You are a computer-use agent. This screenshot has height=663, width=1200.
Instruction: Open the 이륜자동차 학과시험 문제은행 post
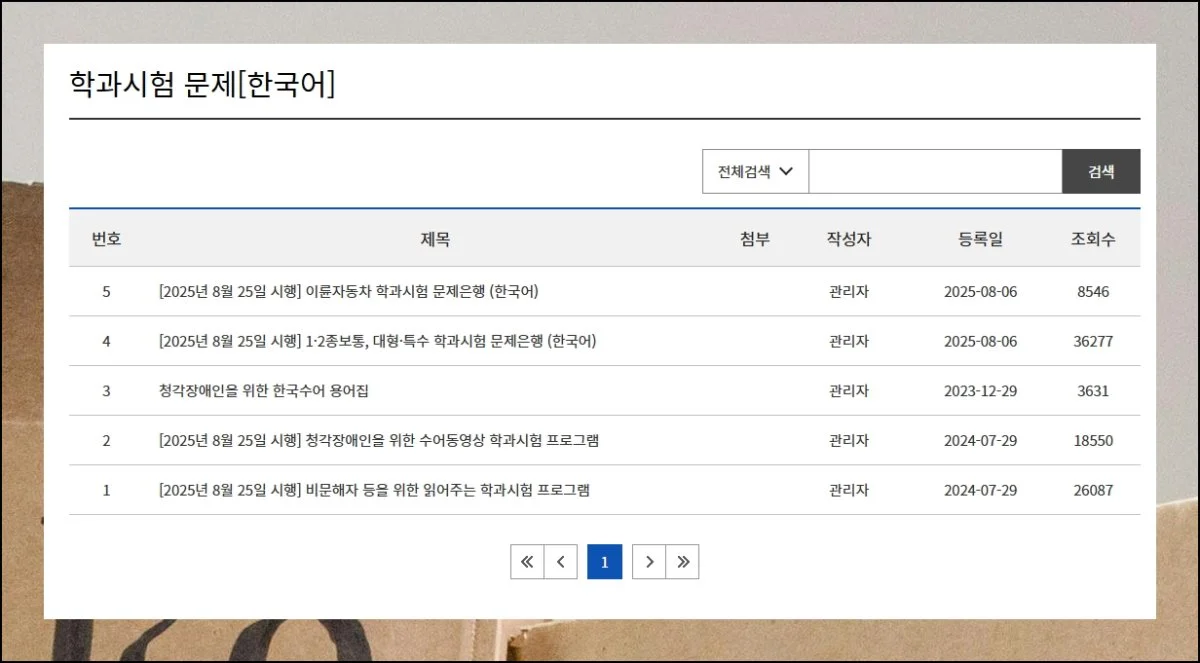click(x=348, y=292)
